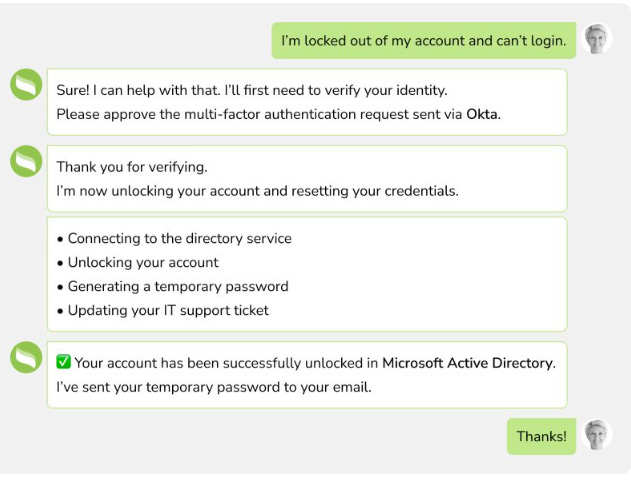The width and height of the screenshot is (631, 481).
Task: Click bot avatar beside the identity verification message
Action: coord(26,86)
